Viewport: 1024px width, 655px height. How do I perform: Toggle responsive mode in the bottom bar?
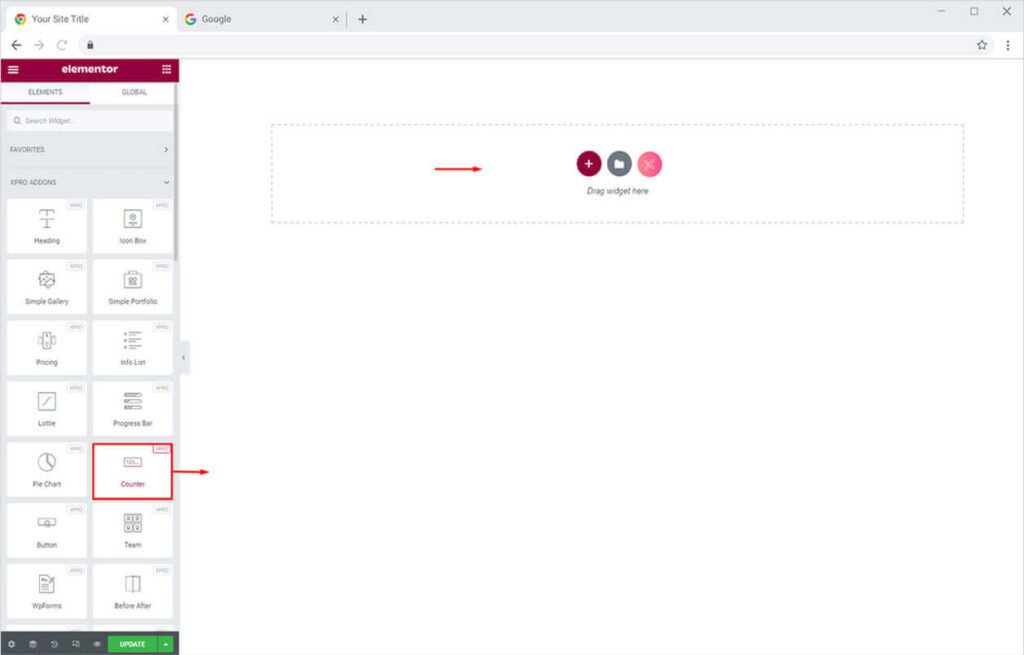[x=76, y=644]
